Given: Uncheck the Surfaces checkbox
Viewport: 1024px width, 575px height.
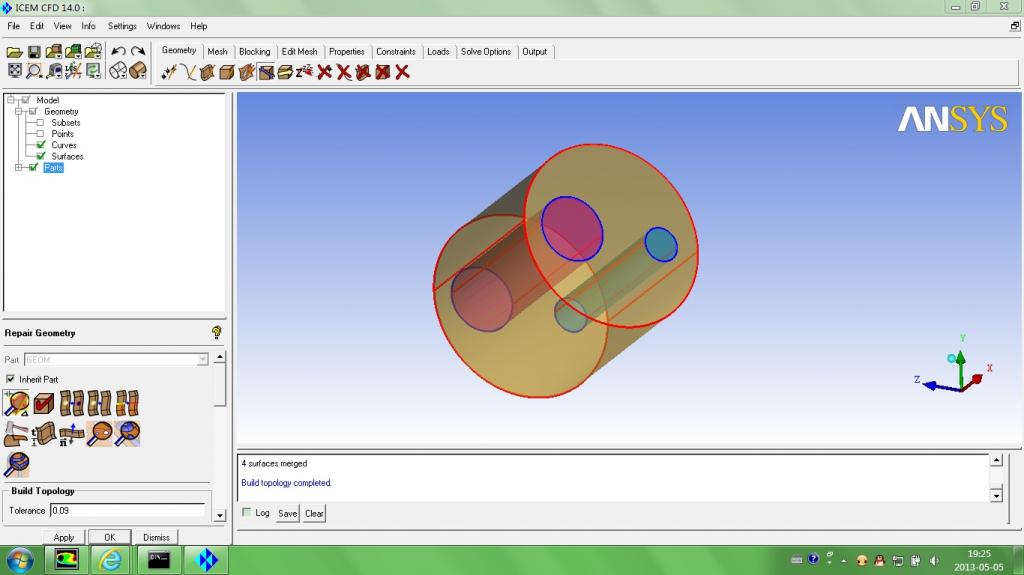Looking at the screenshot, I should coord(41,156).
